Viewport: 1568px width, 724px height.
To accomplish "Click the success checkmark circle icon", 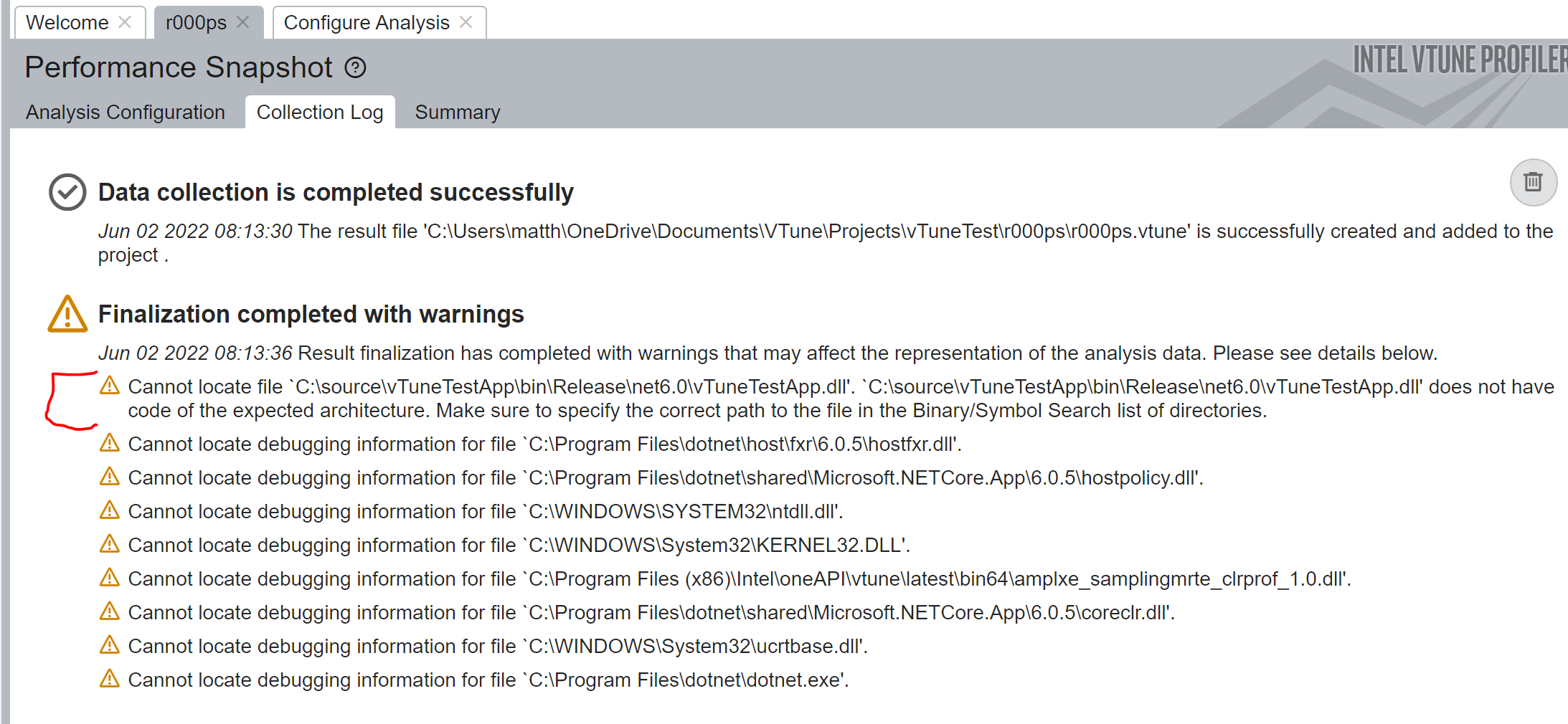I will point(67,192).
